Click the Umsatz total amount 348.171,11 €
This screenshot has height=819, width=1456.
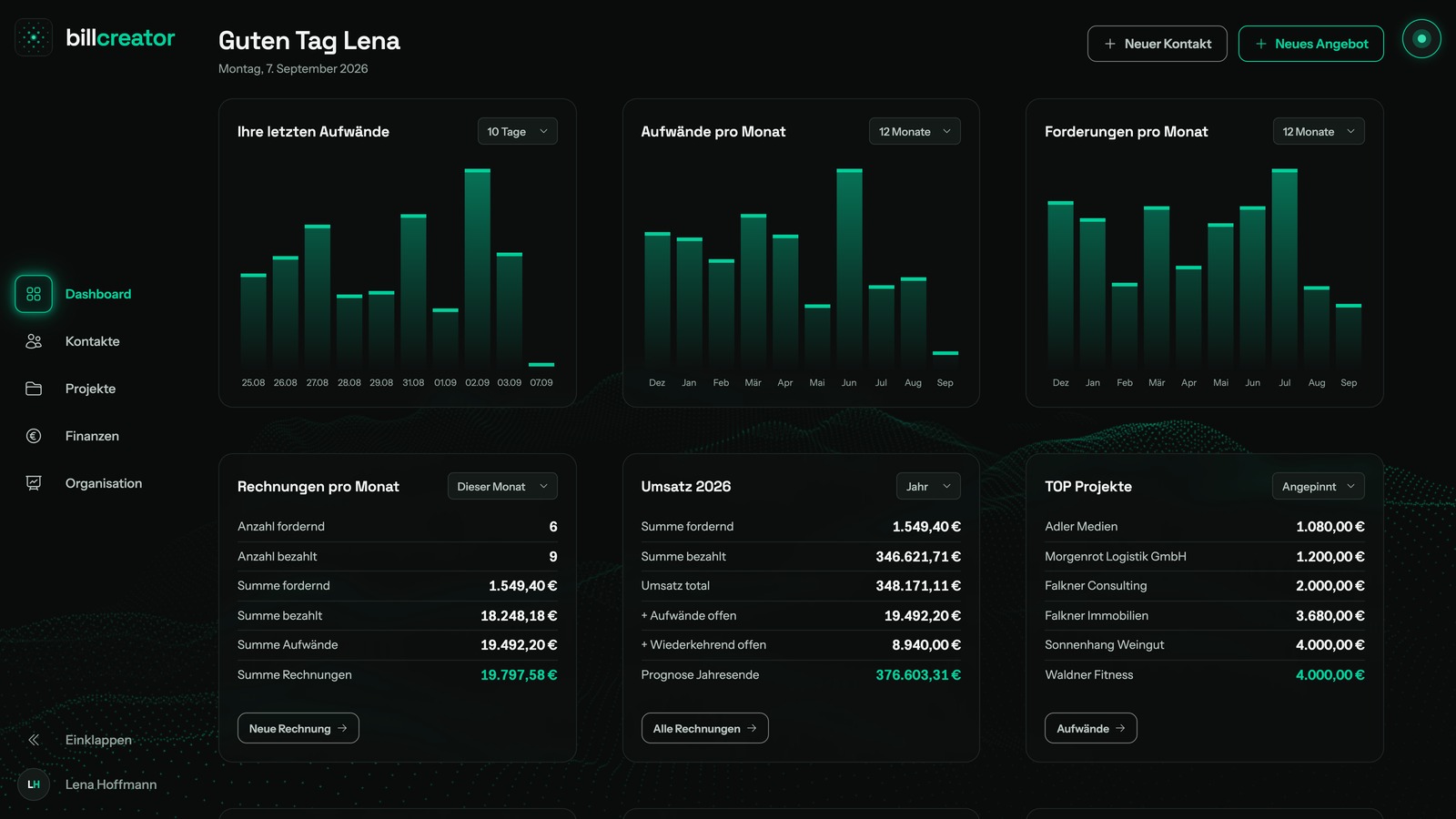point(918,586)
